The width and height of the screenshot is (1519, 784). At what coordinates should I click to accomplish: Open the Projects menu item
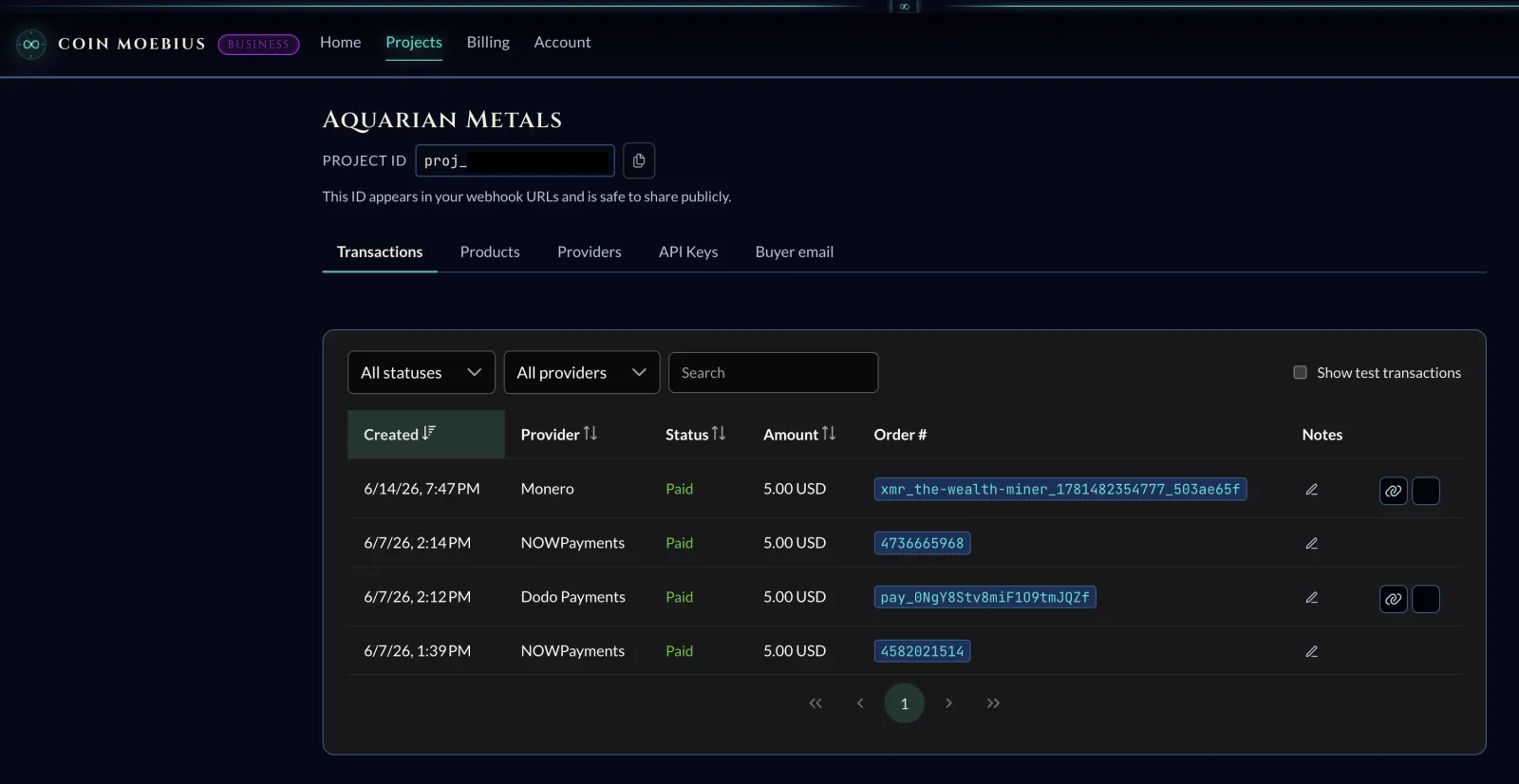click(x=414, y=43)
